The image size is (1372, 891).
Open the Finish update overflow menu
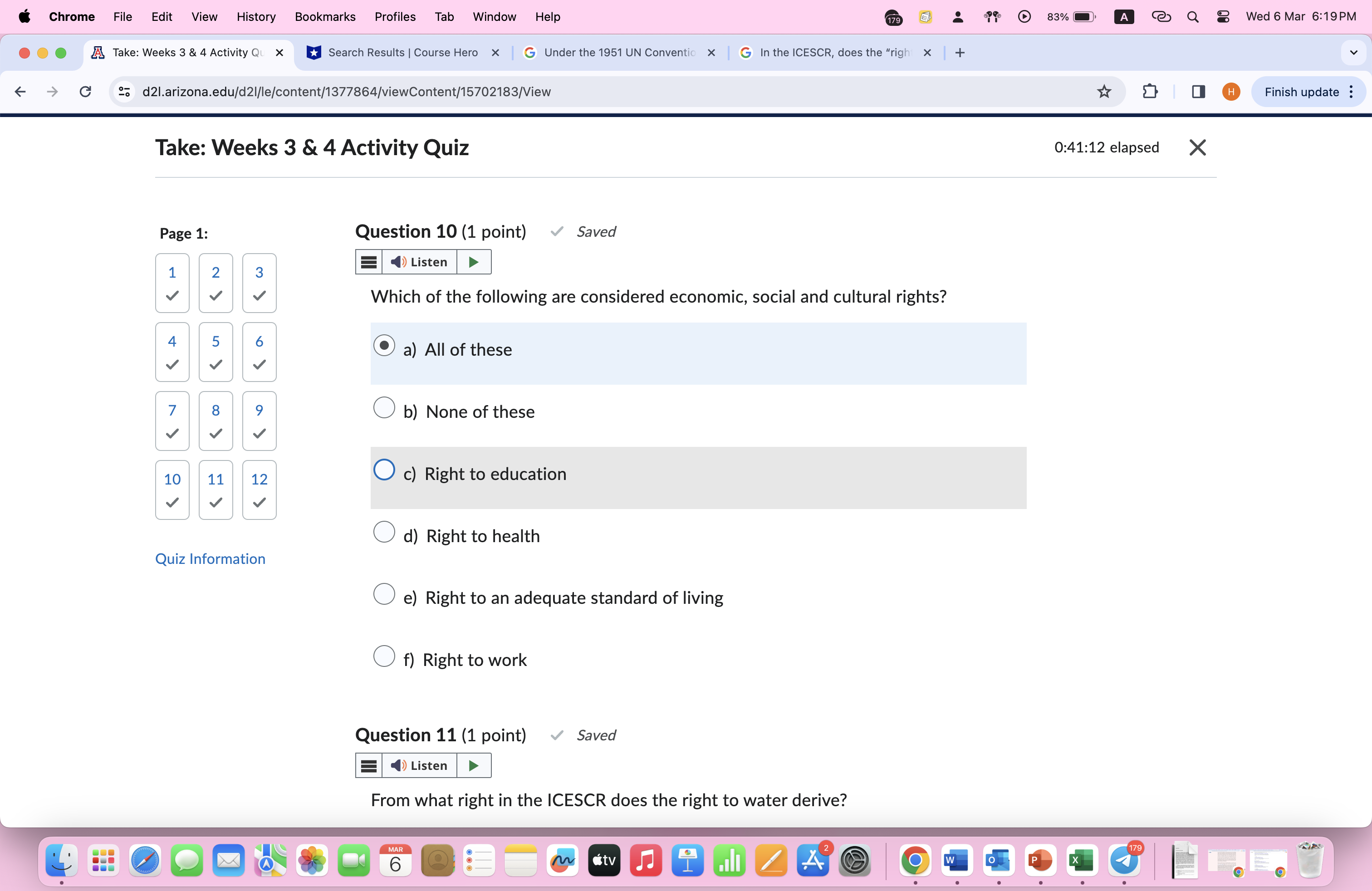coord(1352,92)
